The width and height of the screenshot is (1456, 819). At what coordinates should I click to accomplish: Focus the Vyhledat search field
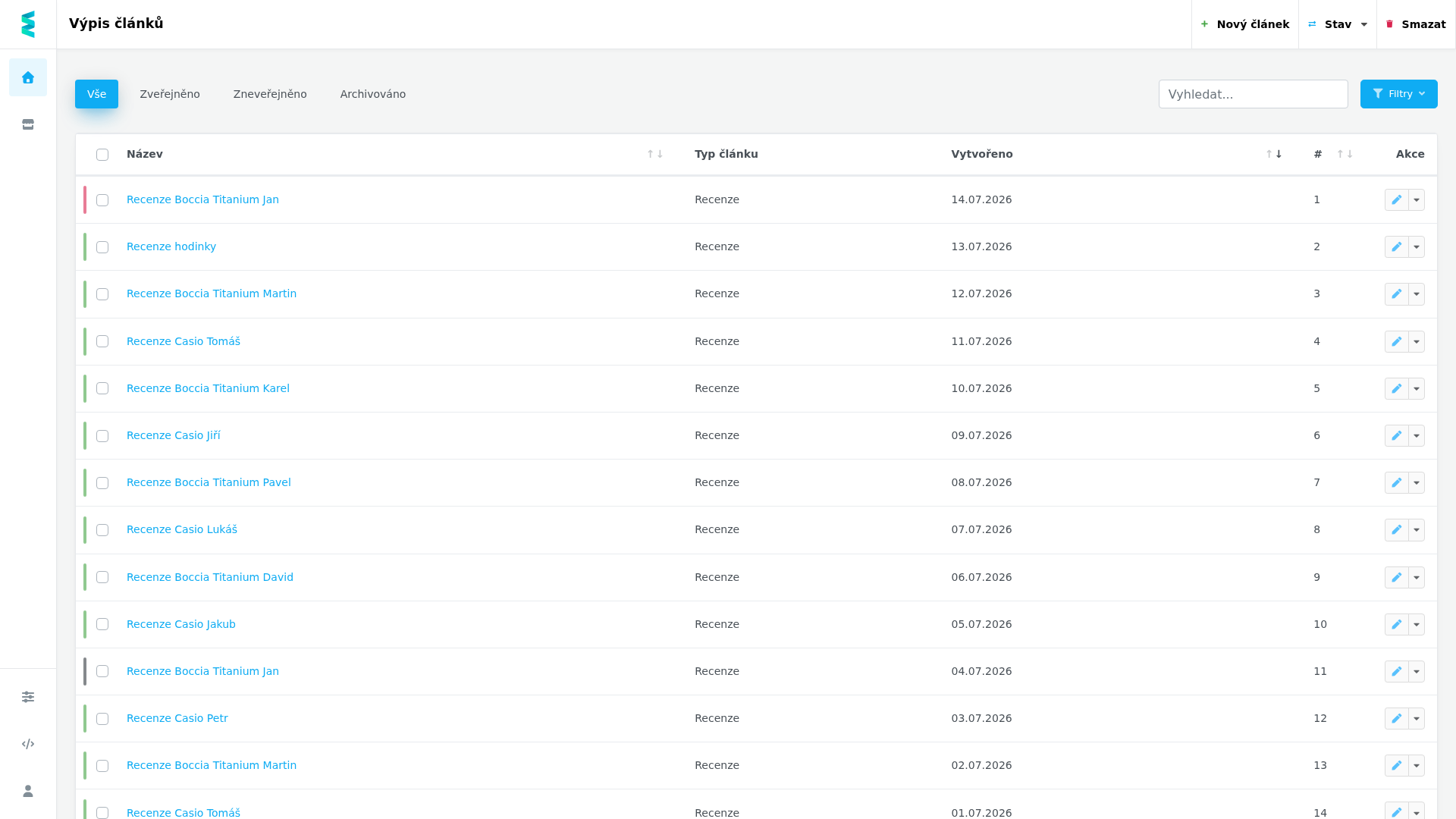pyautogui.click(x=1253, y=94)
